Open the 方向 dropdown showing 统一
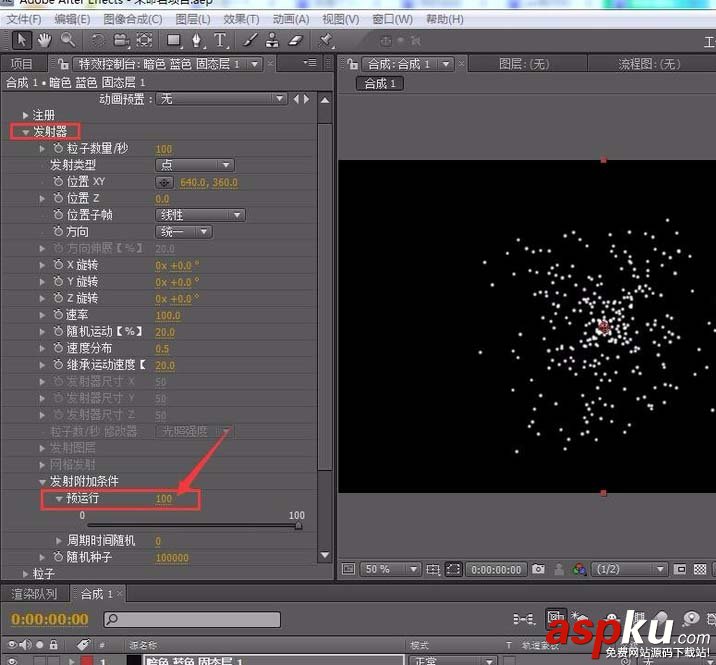Screen dimensions: 716x665 (184, 232)
